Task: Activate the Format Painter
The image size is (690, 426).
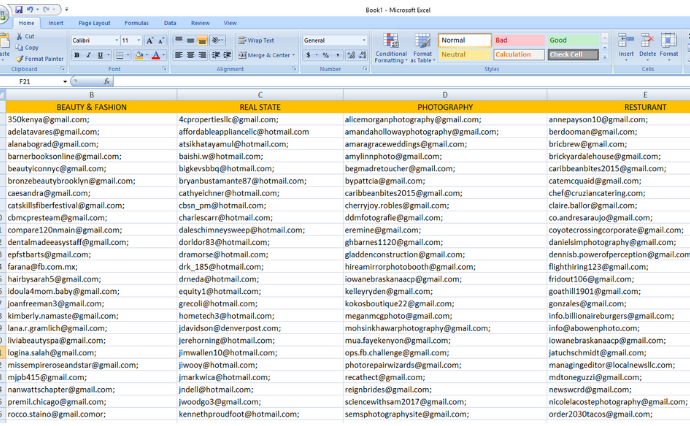Action: point(40,59)
